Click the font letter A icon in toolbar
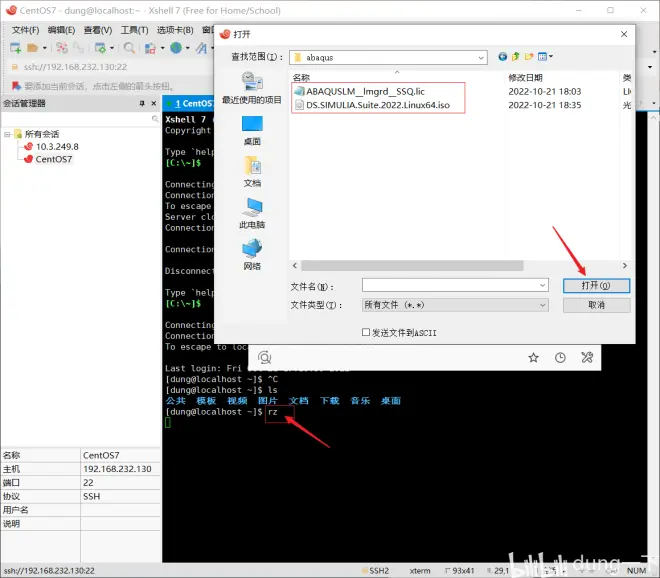660x578 pixels. (x=201, y=48)
